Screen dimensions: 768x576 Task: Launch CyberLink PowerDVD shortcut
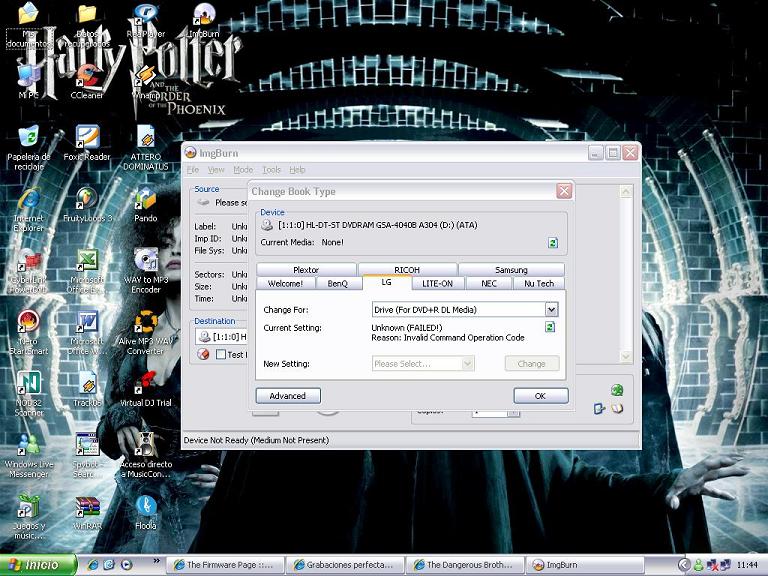coord(28,271)
